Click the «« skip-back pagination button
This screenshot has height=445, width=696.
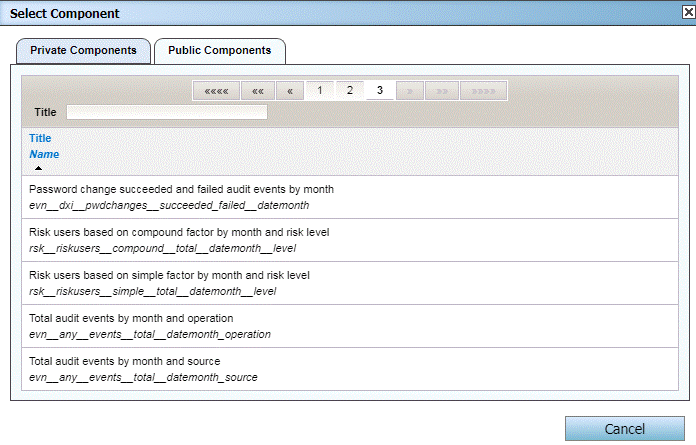pos(257,91)
